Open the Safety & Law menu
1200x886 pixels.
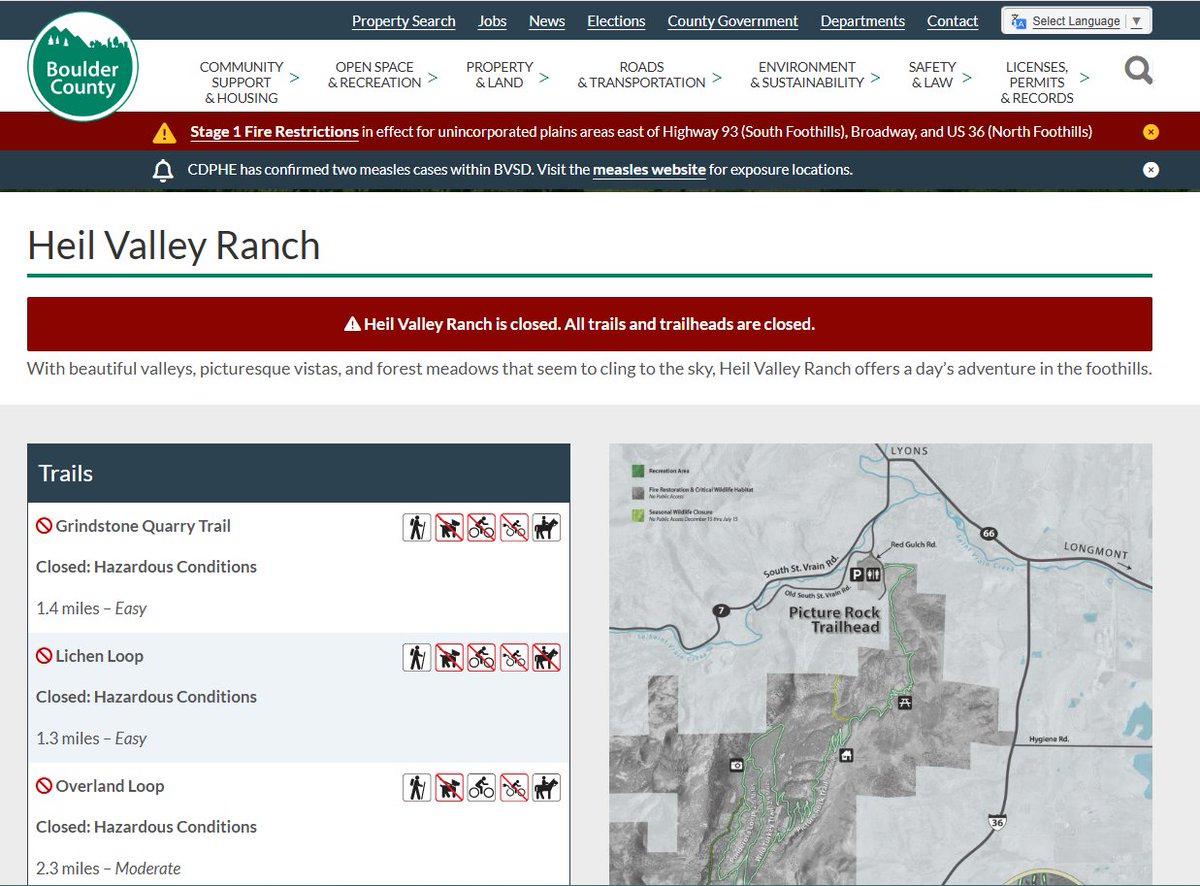pos(932,75)
